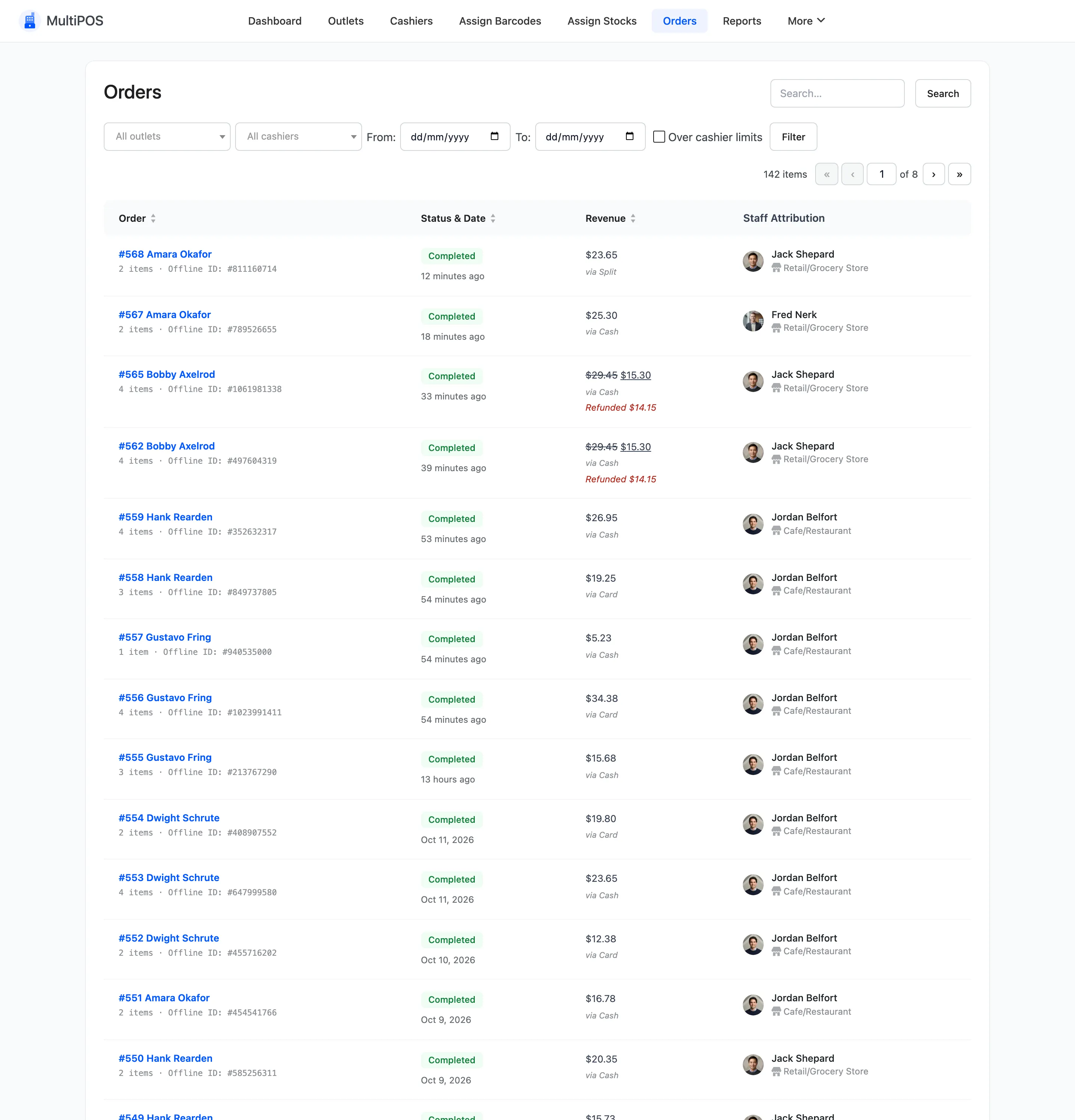Jump to last page double arrow
1075x1120 pixels.
click(x=960, y=174)
